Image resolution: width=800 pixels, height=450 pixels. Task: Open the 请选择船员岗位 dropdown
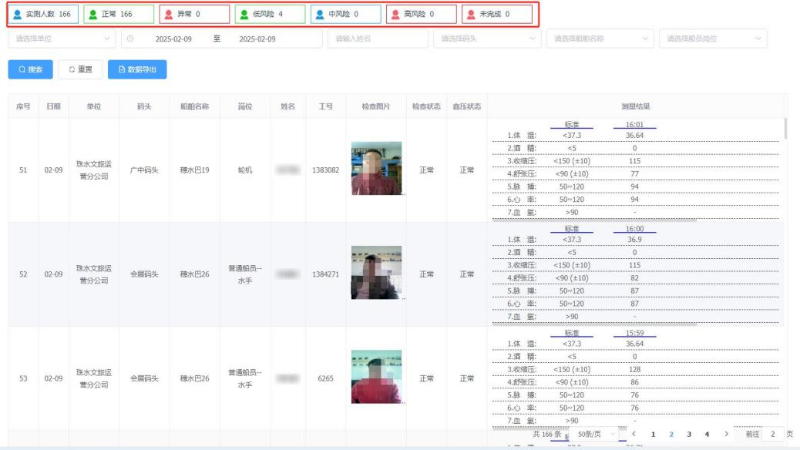tap(711, 39)
